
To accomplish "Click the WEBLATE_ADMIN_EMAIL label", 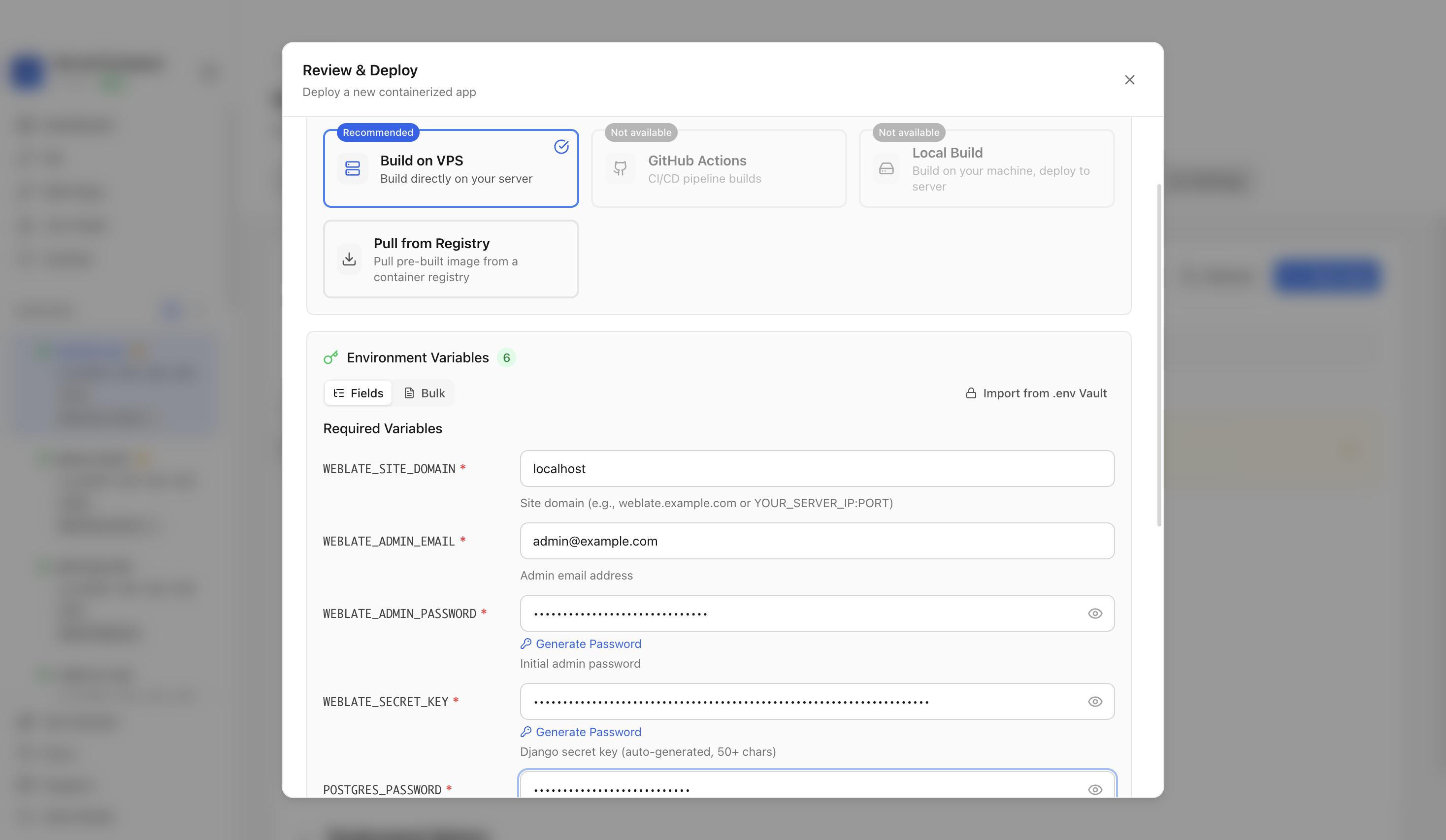I will tap(389, 541).
